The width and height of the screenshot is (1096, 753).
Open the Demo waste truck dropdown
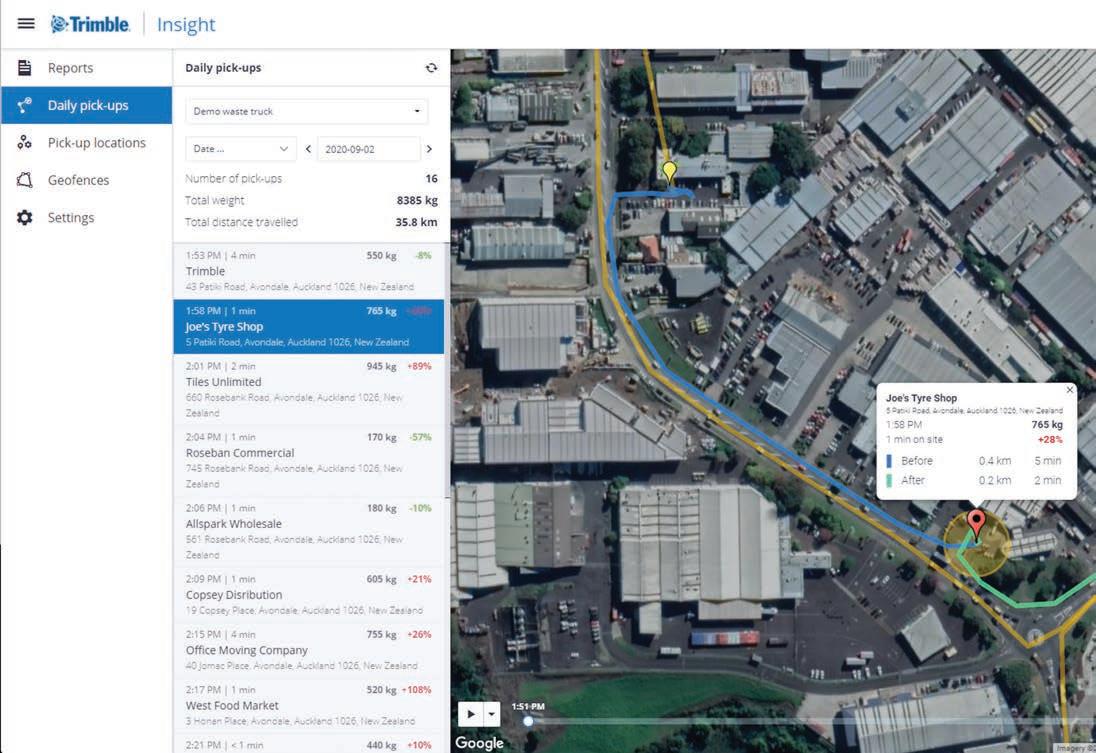pos(306,111)
